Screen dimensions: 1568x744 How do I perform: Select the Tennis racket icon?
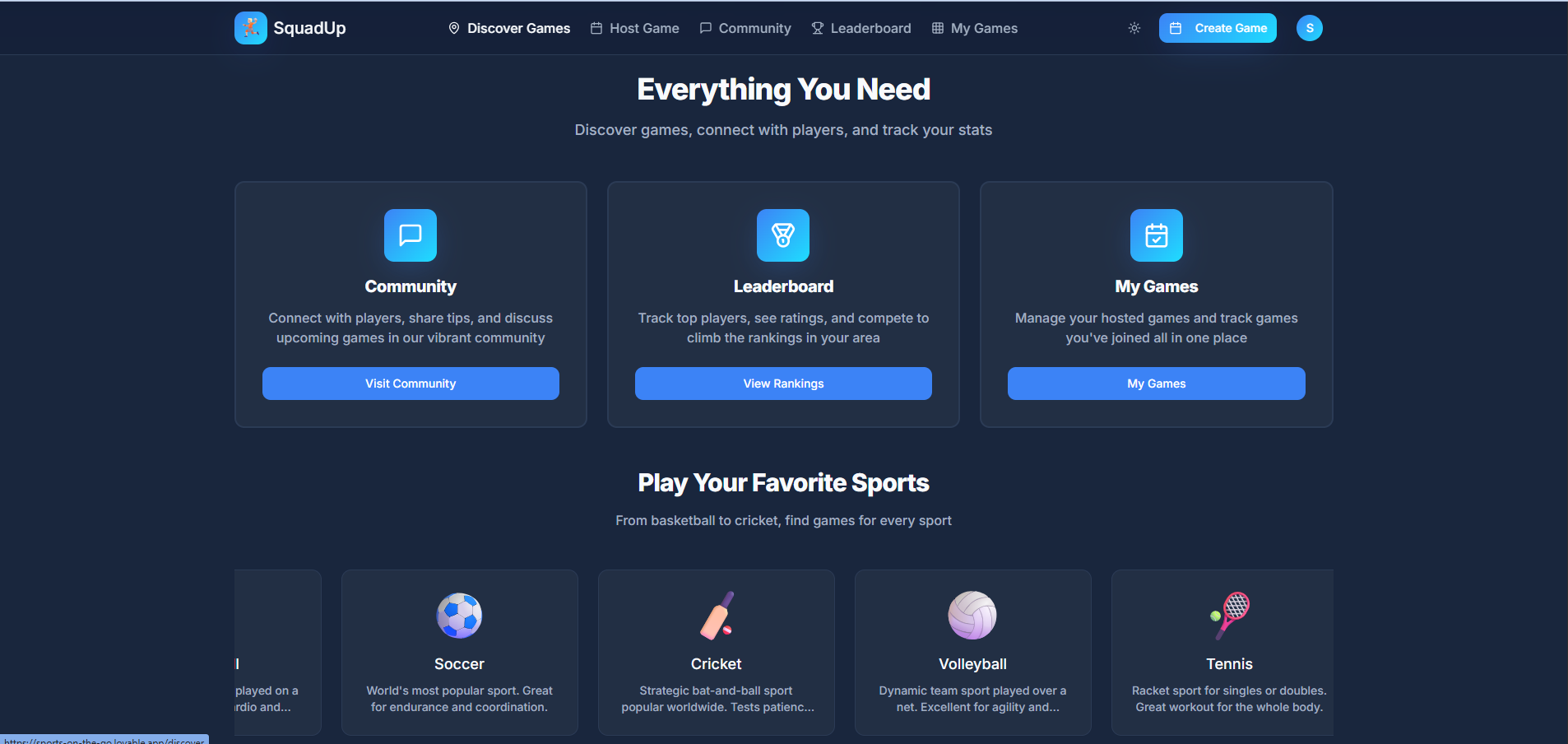tap(1230, 616)
